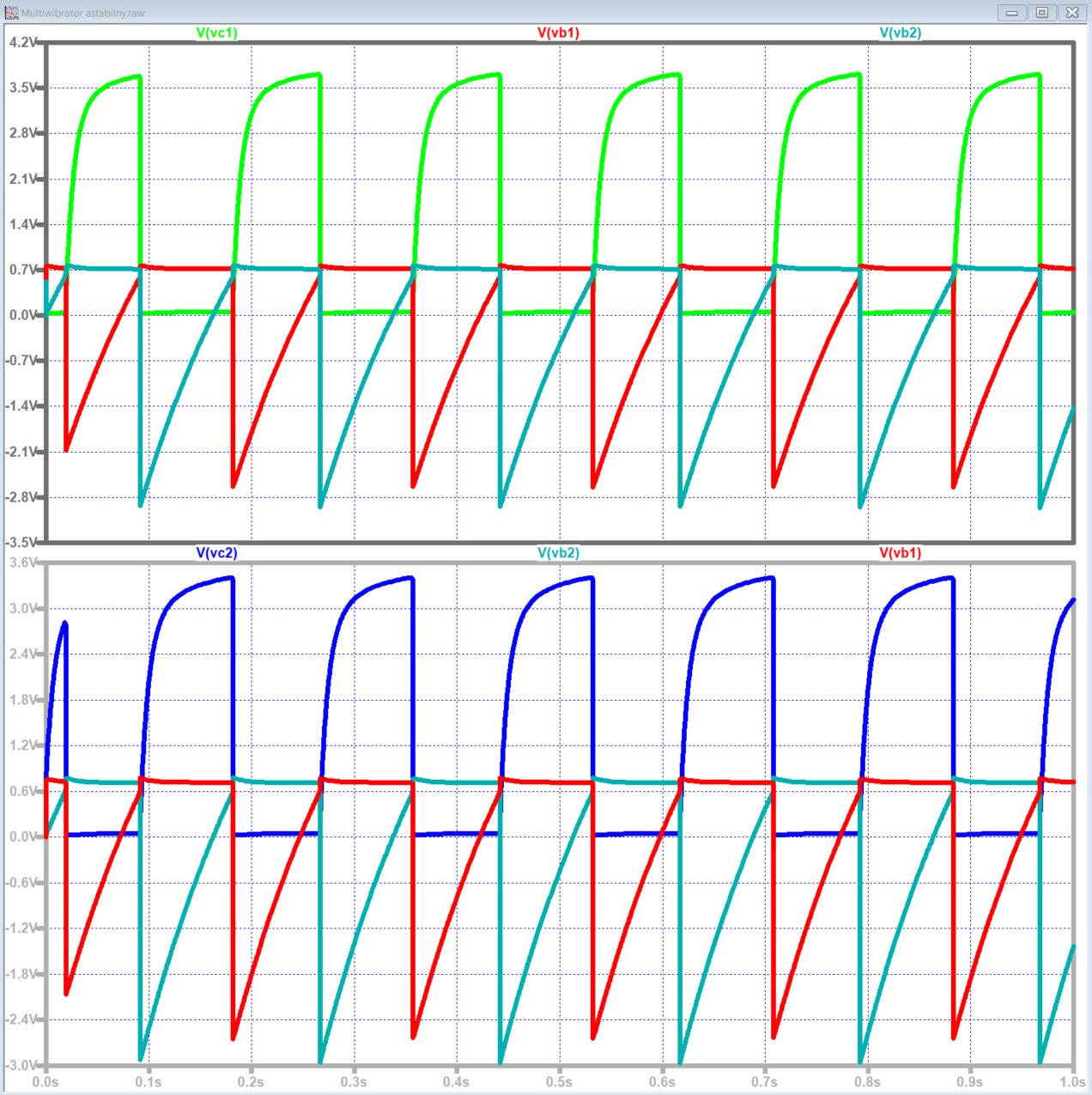Click the 0.3s time axis label
The width and height of the screenshot is (1092, 1095).
tap(354, 1082)
